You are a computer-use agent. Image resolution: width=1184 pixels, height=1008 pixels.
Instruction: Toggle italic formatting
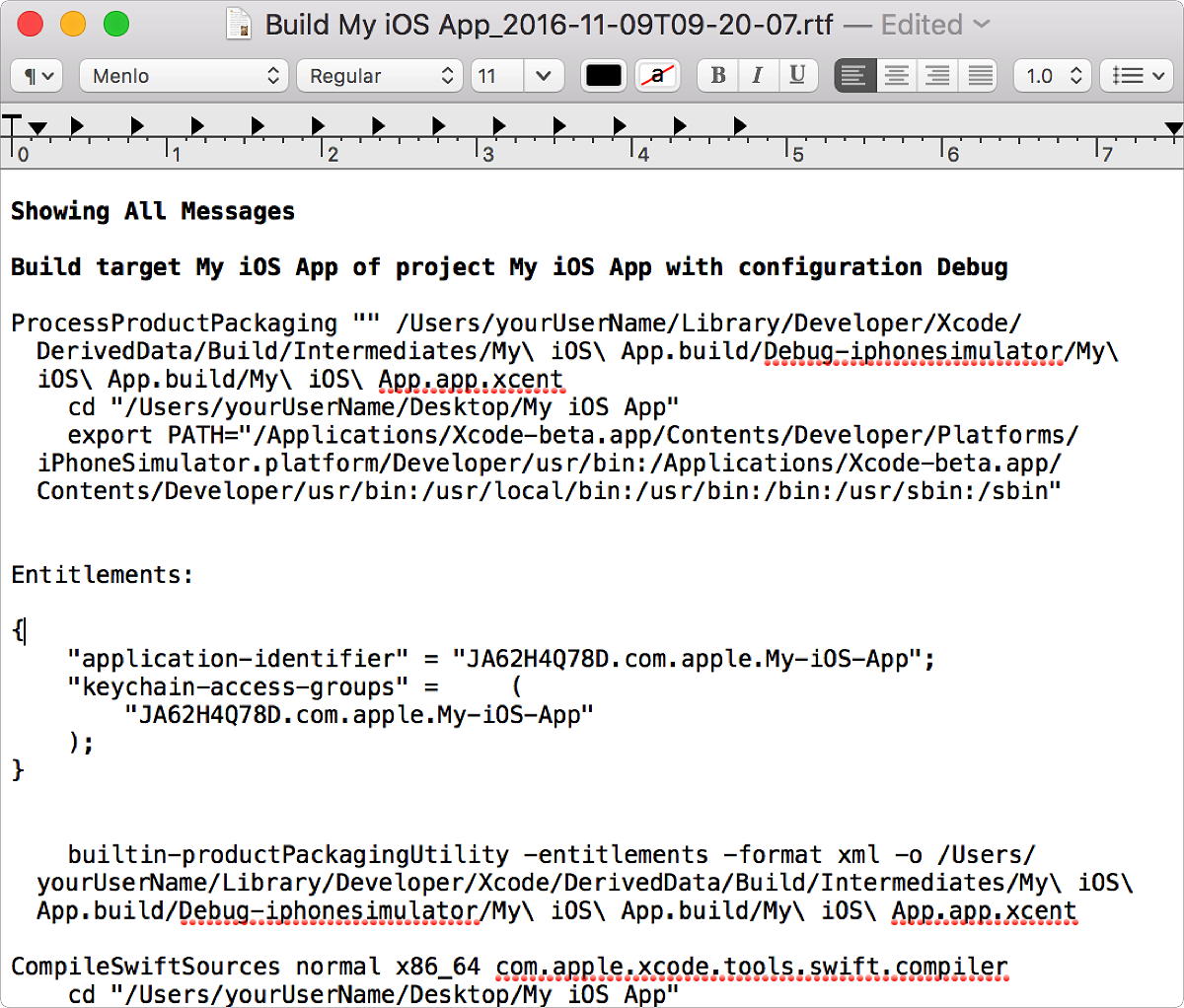coord(758,76)
